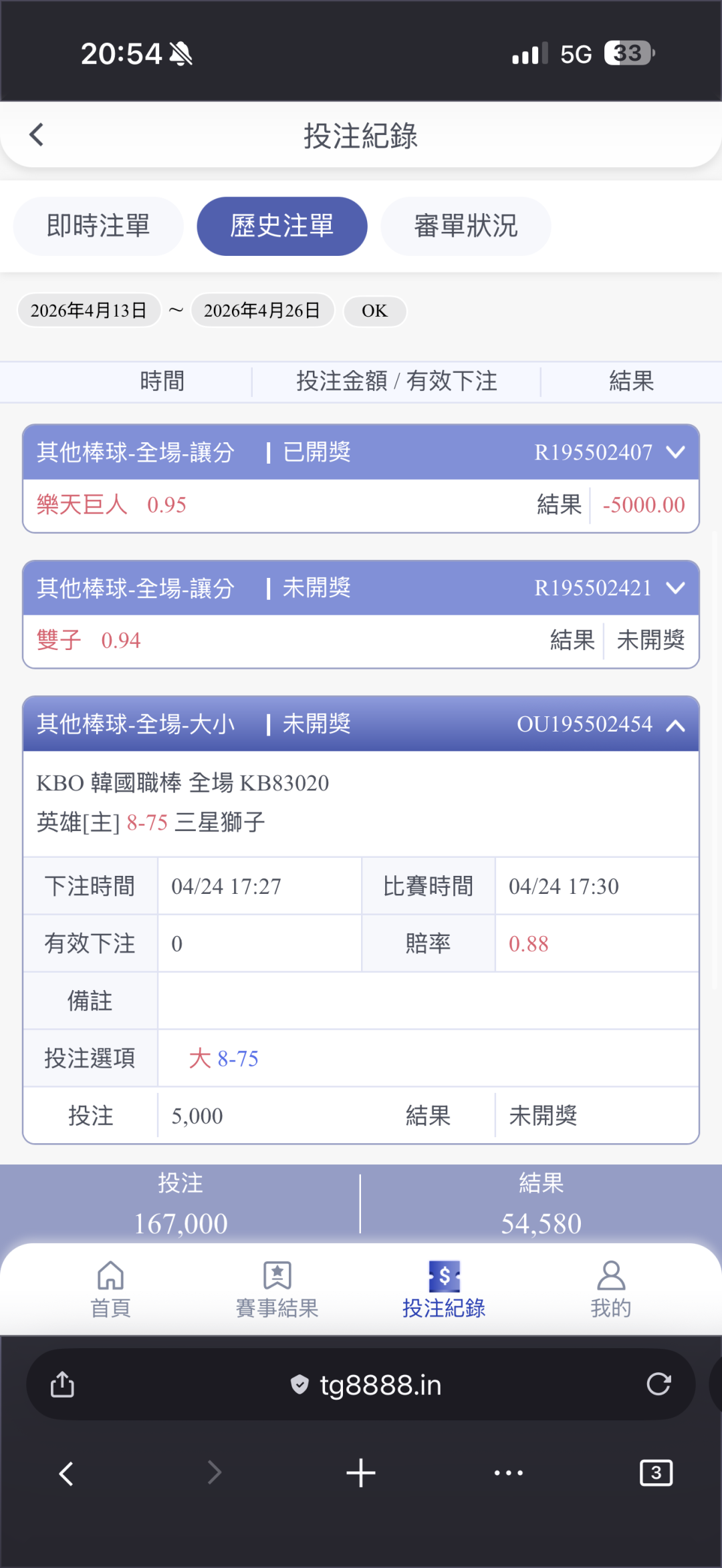Open a new browser tab

pos(361,1472)
